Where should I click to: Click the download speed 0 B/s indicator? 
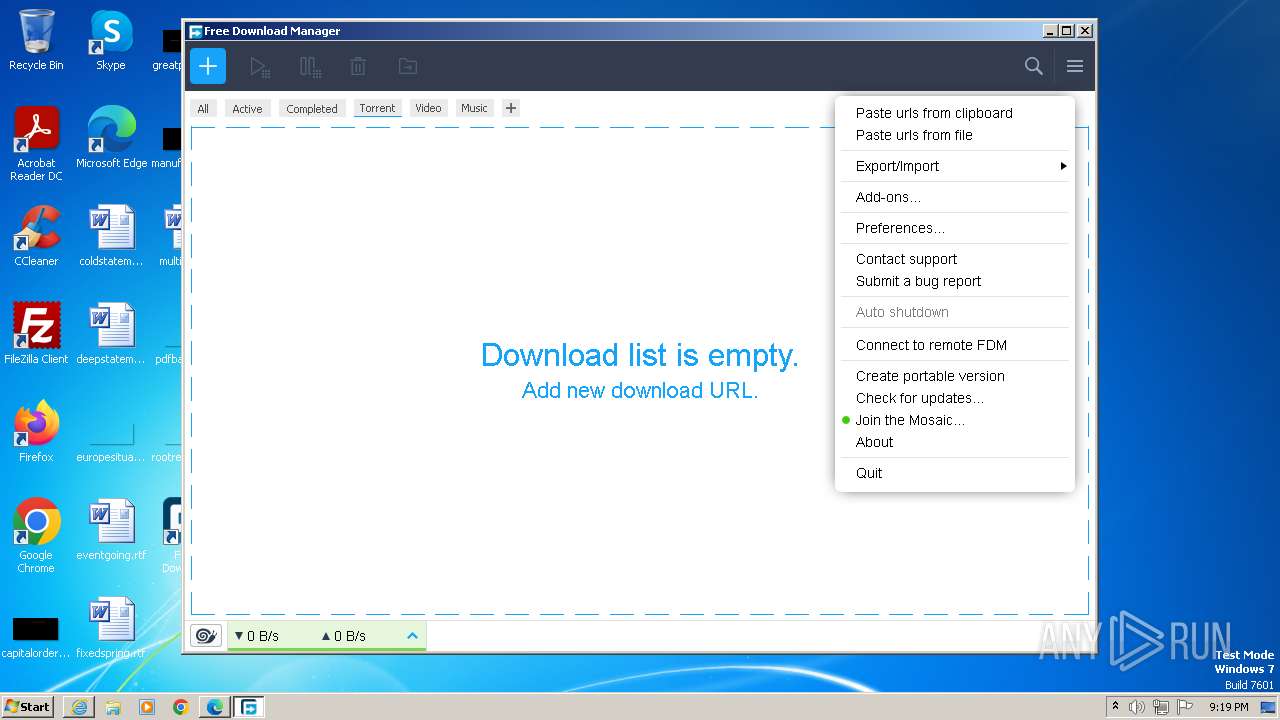(x=257, y=636)
